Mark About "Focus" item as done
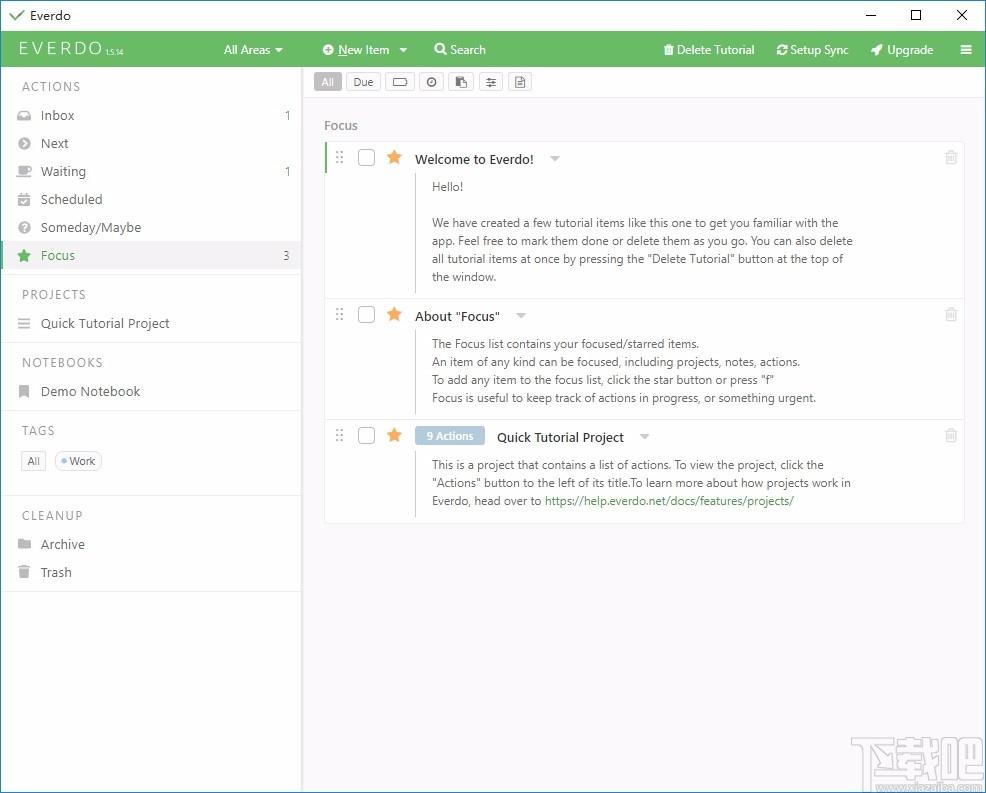This screenshot has width=986, height=793. [366, 314]
